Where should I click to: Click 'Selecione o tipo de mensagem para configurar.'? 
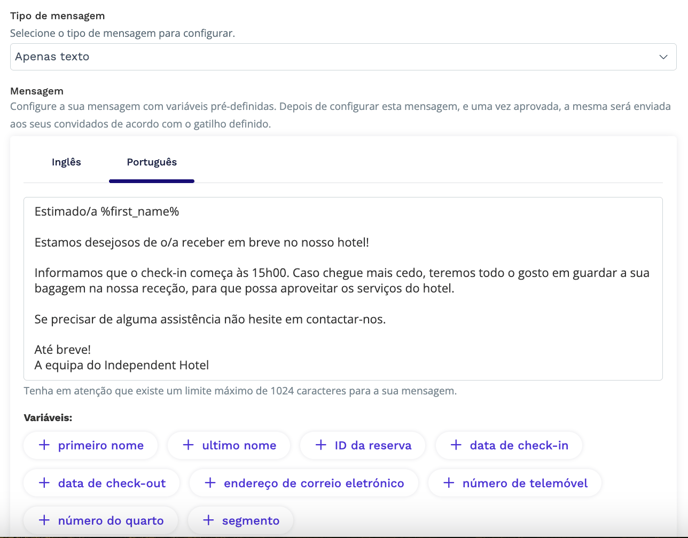coord(122,33)
